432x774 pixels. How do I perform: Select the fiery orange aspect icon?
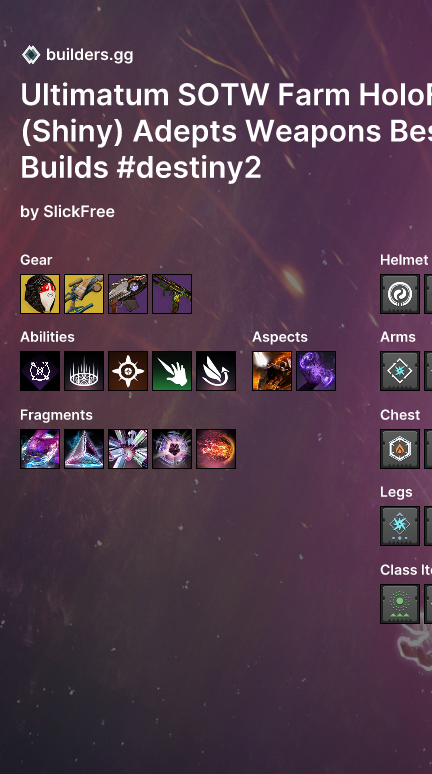[x=272, y=371]
